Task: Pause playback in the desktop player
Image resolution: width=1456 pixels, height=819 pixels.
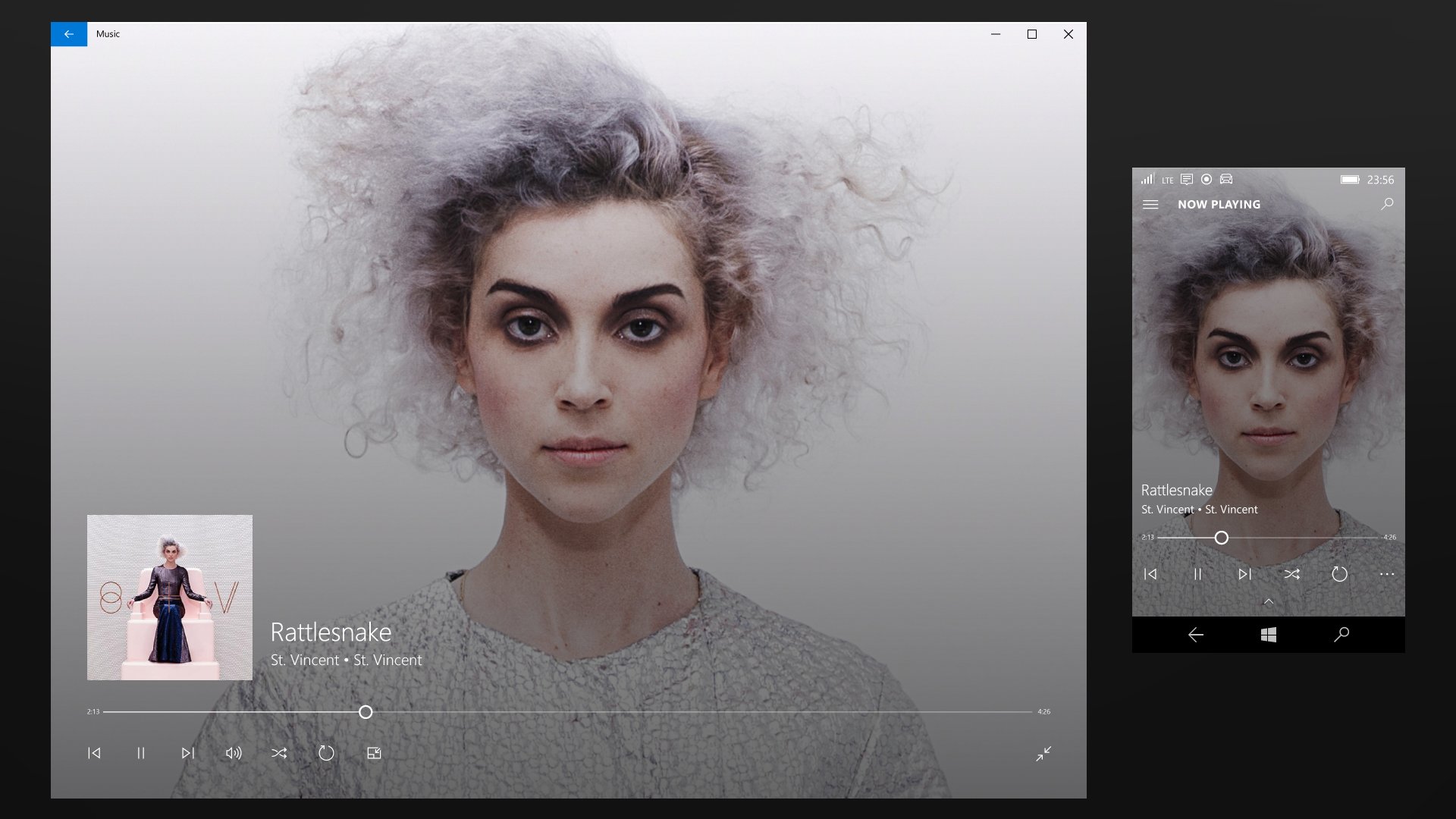Action: pos(141,753)
